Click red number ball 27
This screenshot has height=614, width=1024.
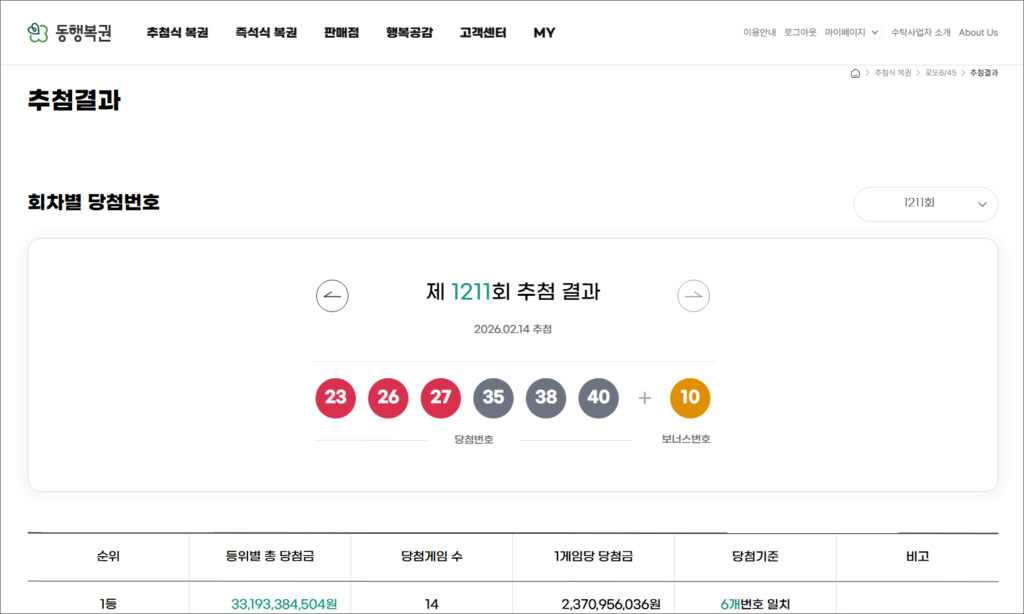(x=441, y=398)
